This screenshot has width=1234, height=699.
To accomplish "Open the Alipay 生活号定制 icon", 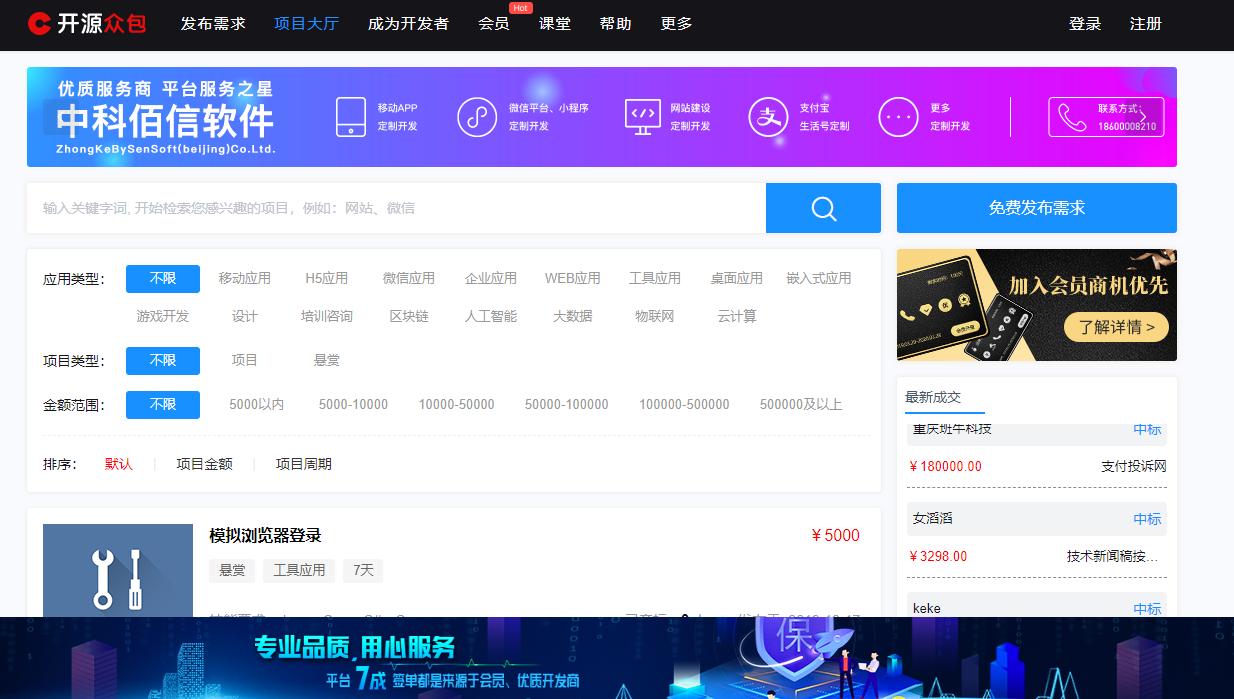I will pyautogui.click(x=767, y=116).
